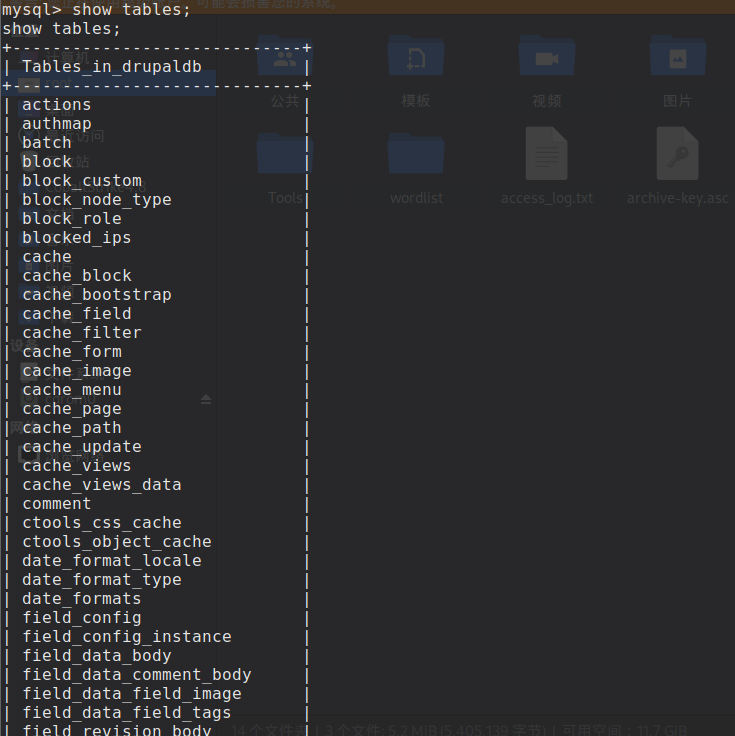Screen dimensions: 735x736
Task: Open the Tools folder icon
Action: 285,153
